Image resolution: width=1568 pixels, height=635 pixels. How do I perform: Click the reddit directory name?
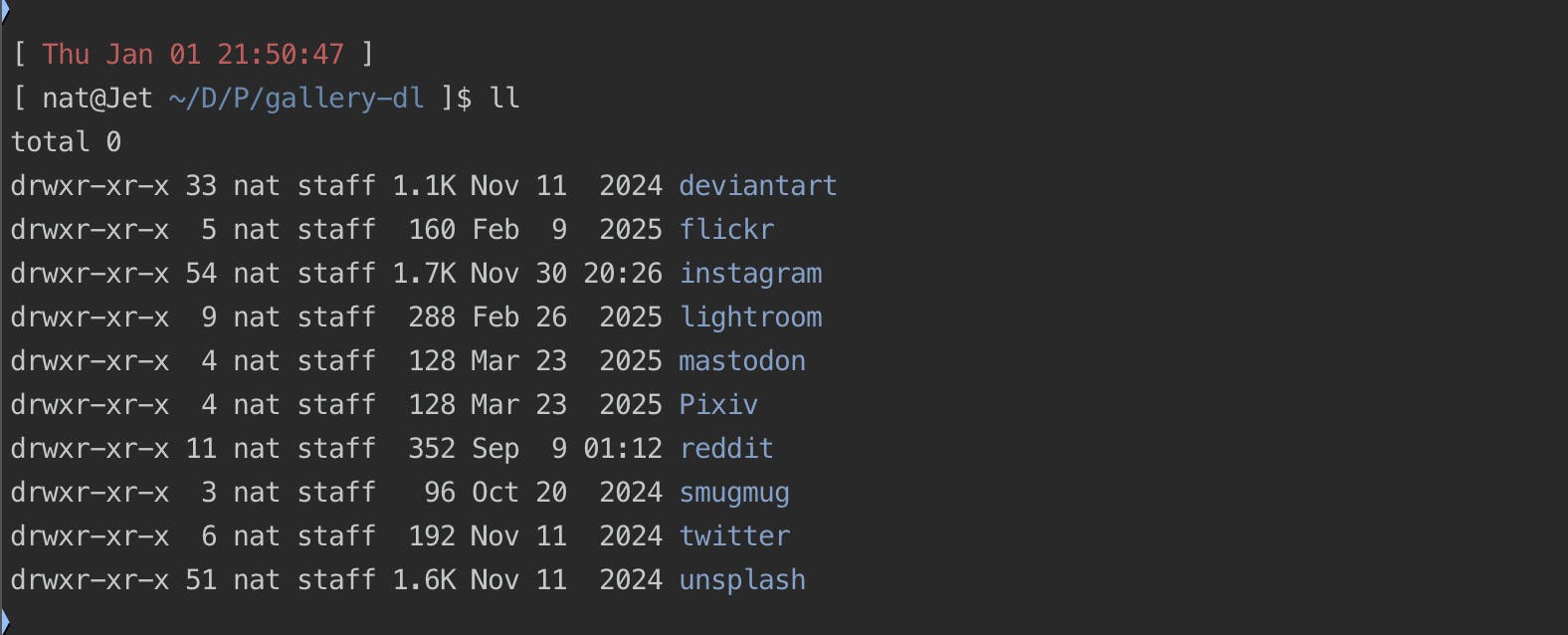point(726,449)
